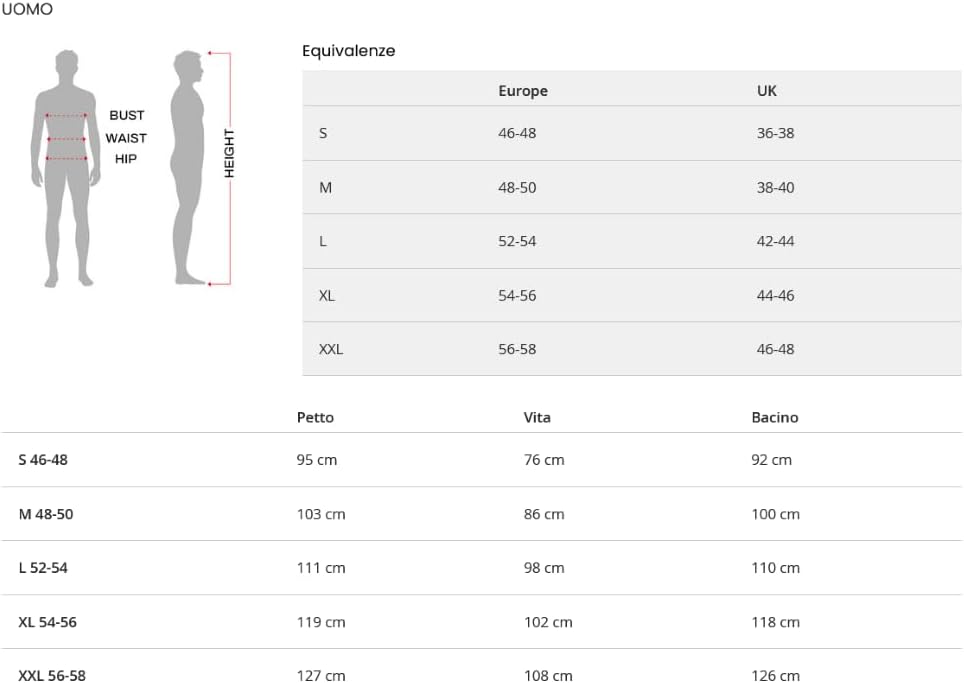The width and height of the screenshot is (964, 683).
Task: Click the 111 cm Petto value
Action: point(321,568)
